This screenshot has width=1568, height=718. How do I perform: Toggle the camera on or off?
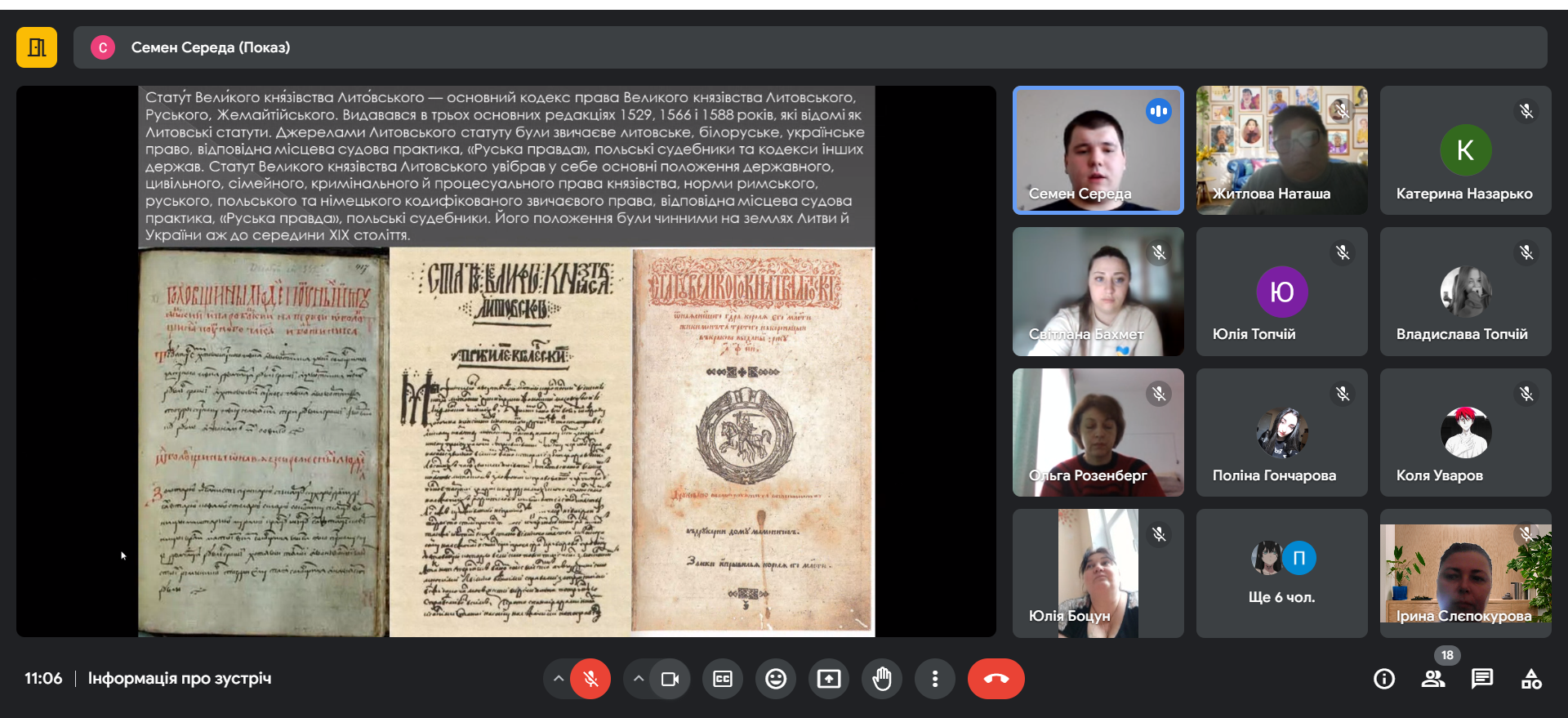(x=670, y=679)
